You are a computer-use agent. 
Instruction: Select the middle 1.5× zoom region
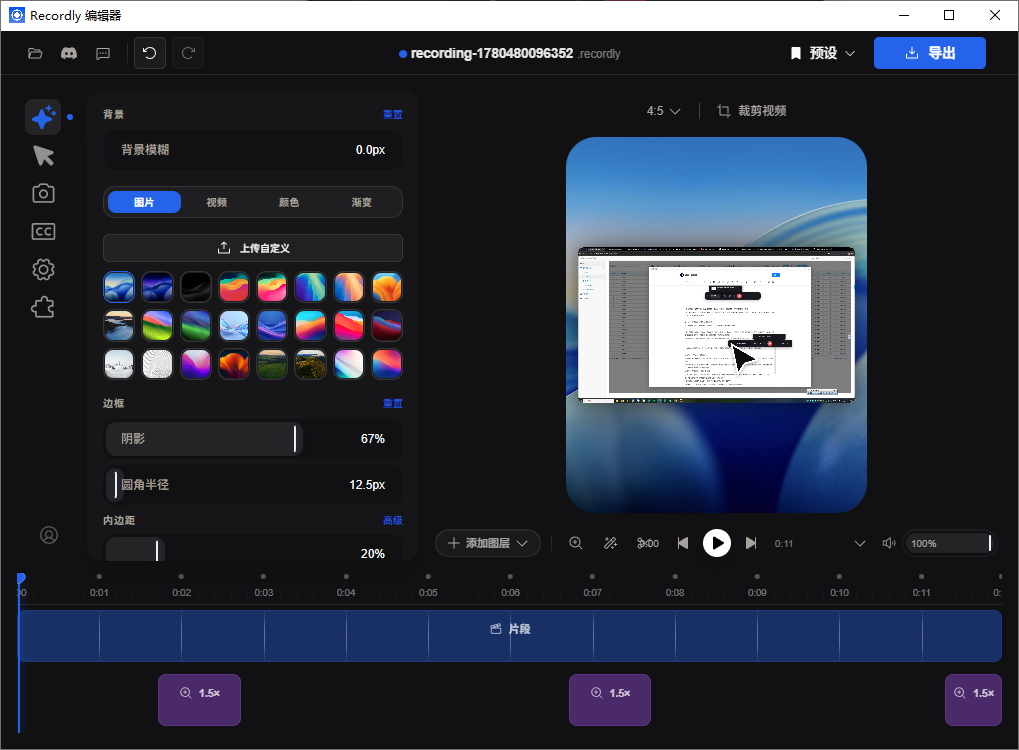(610, 700)
